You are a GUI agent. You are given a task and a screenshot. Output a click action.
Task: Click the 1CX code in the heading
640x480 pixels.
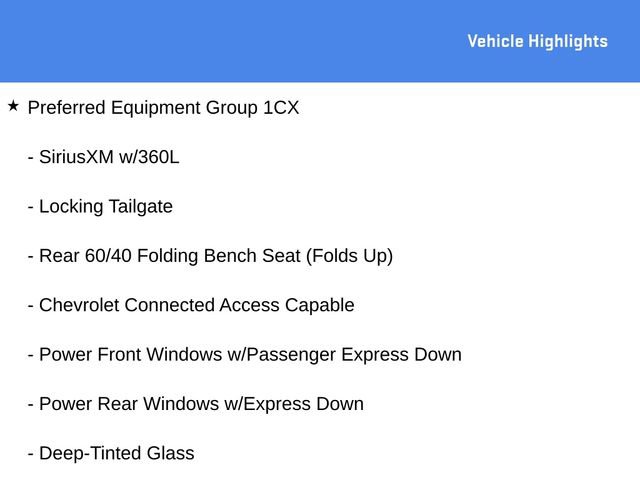(280, 108)
